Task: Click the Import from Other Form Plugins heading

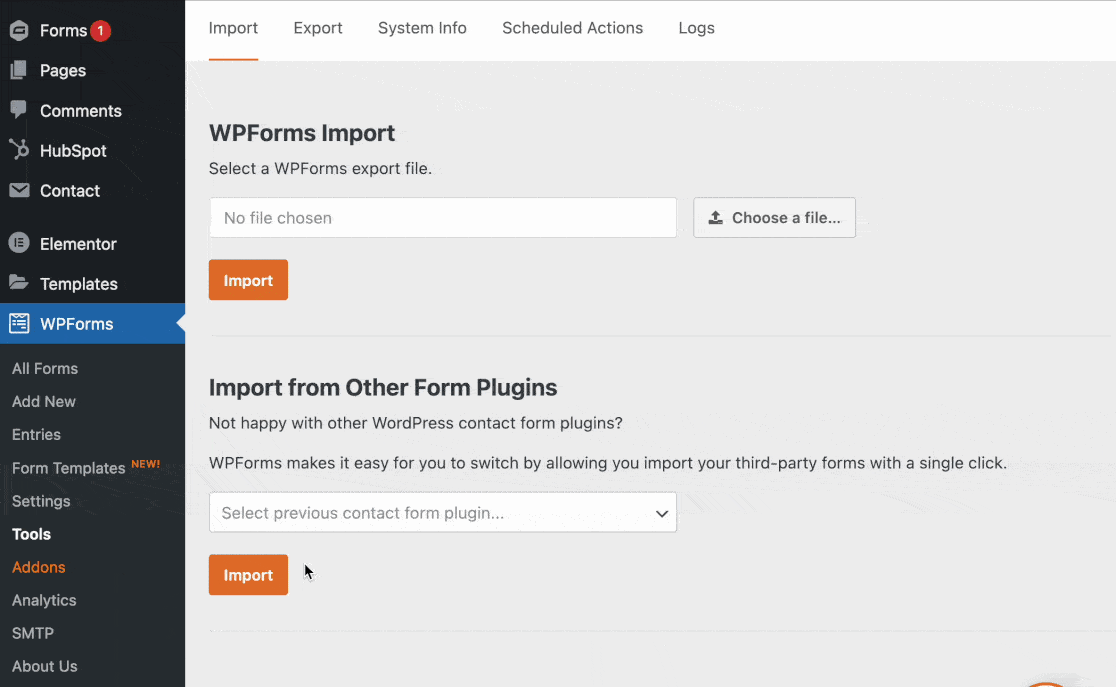Action: (x=383, y=387)
